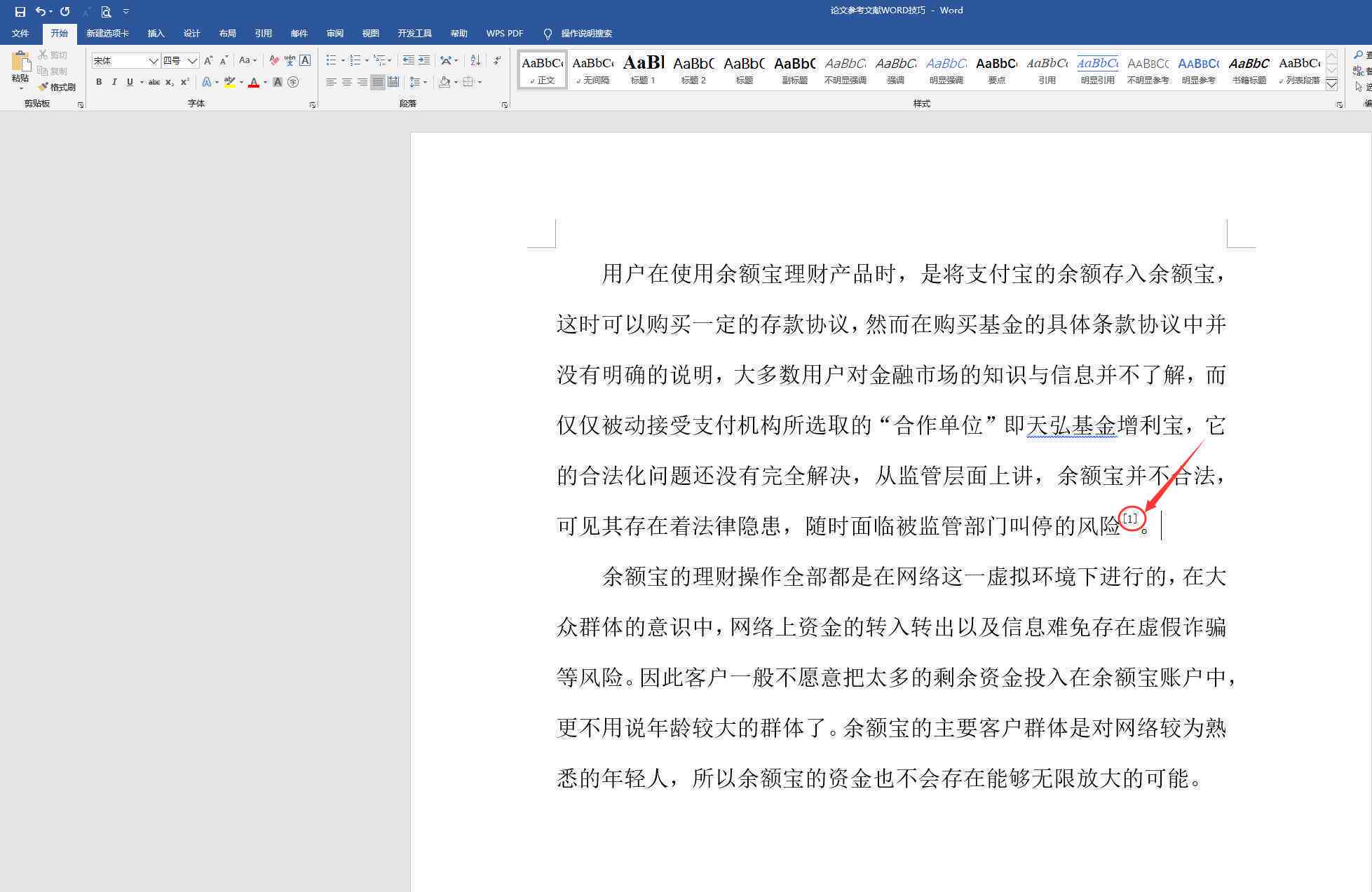Screen dimensions: 1372x892
Task: Expand the styles gallery More arrow
Action: pos(1331,84)
